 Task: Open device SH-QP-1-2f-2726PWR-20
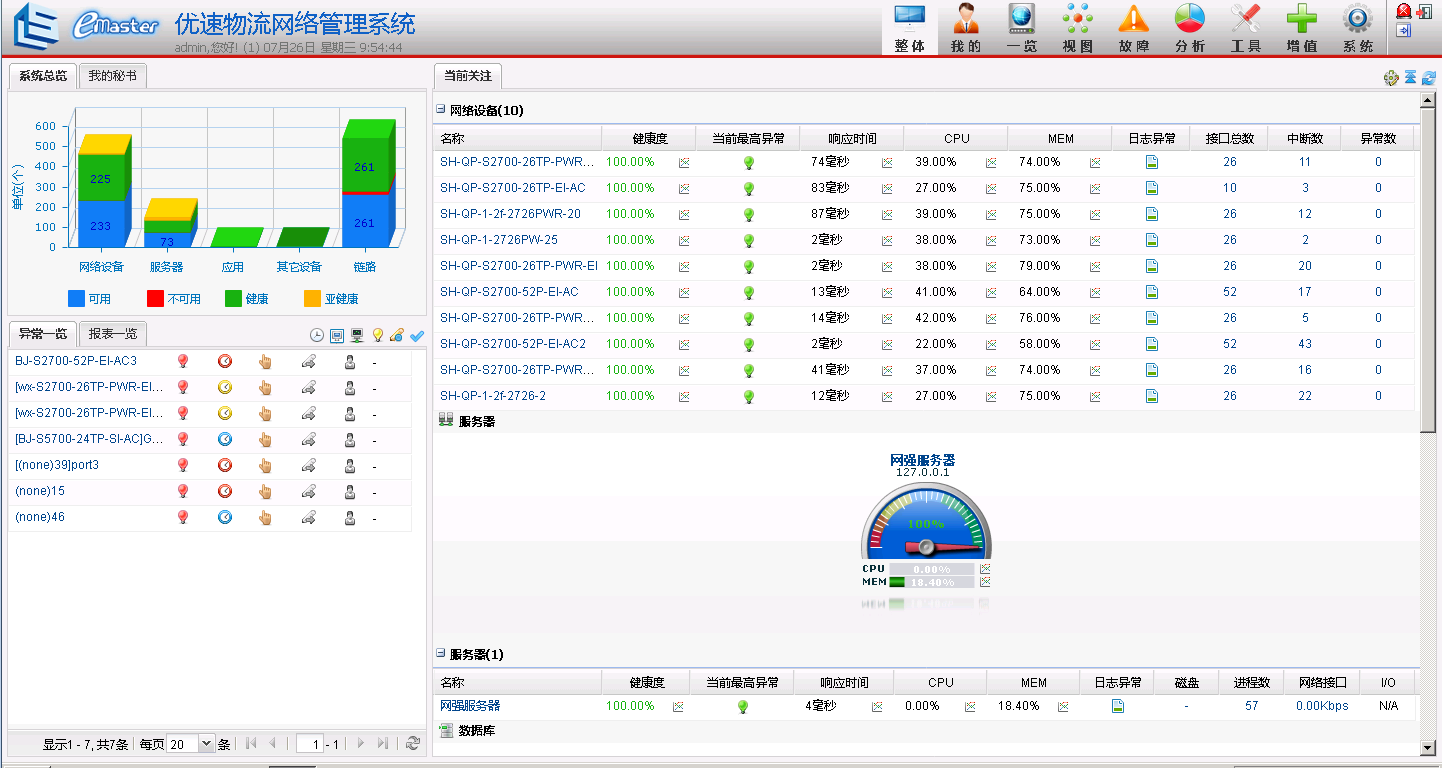510,214
